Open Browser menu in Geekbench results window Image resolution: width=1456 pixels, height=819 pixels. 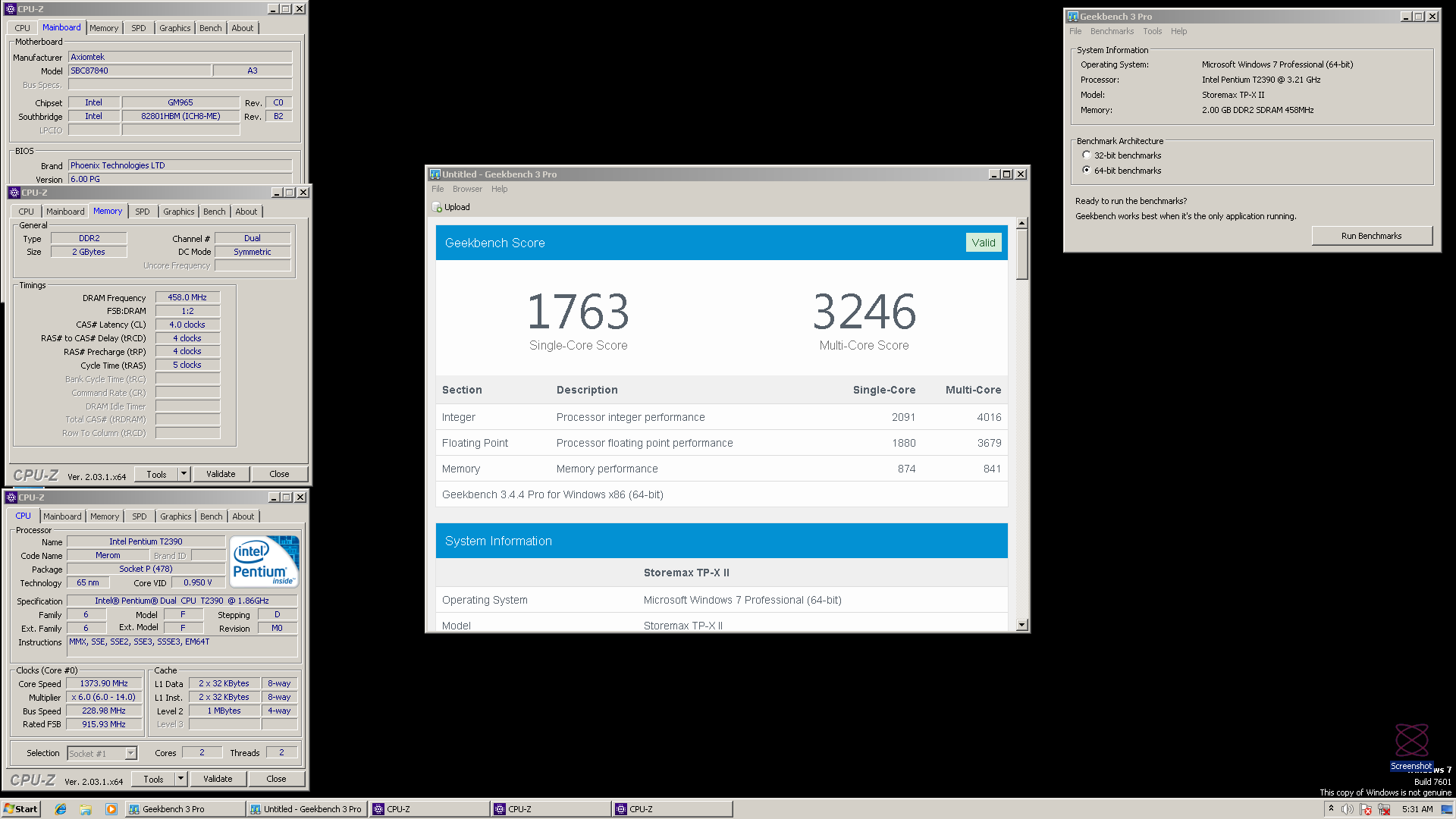[x=467, y=189]
